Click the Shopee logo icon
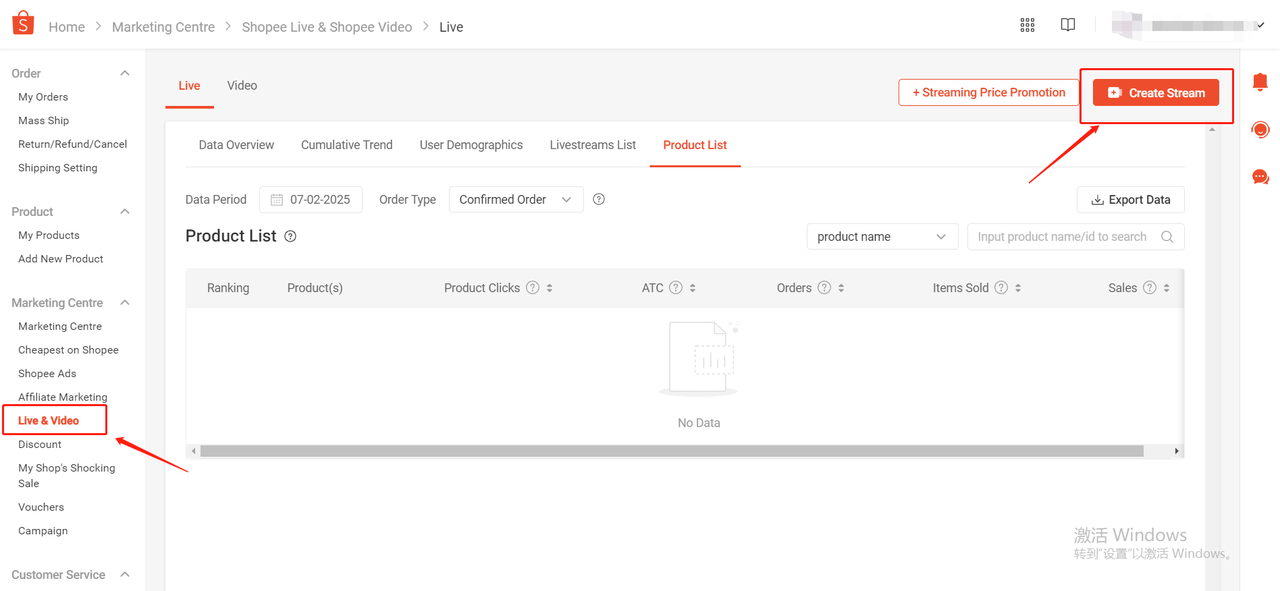The height and width of the screenshot is (591, 1280). tap(23, 24)
